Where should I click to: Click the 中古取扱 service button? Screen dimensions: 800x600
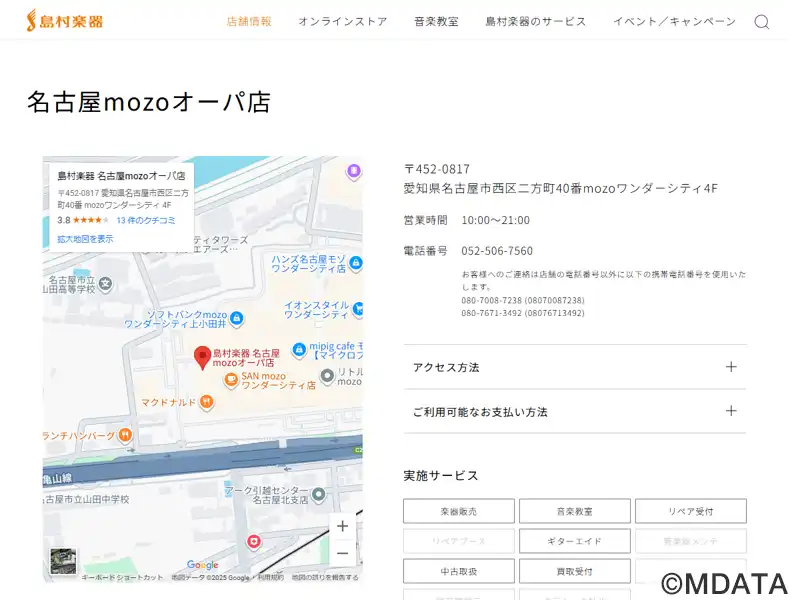pos(459,571)
